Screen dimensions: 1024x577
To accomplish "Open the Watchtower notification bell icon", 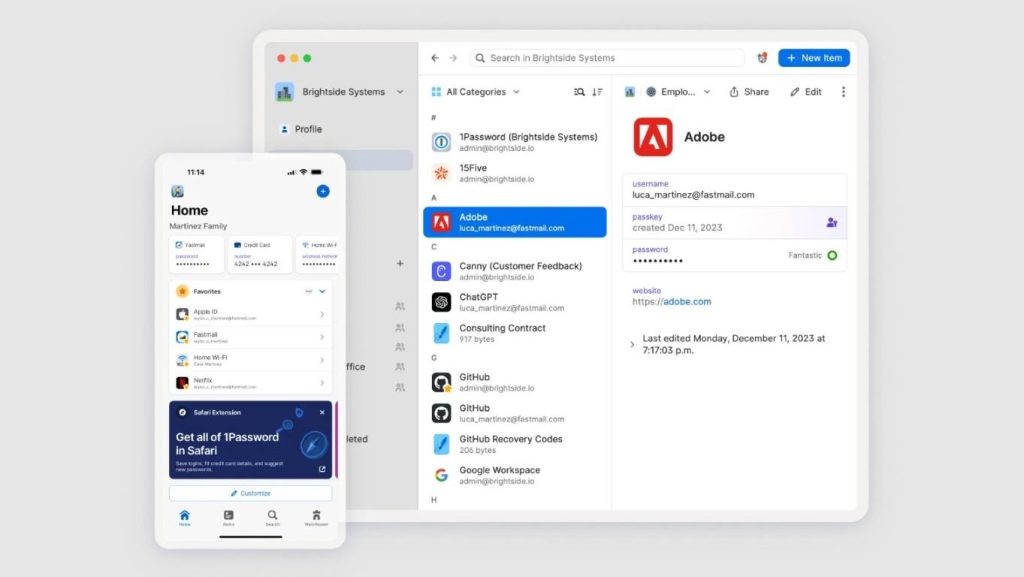I will pos(762,58).
